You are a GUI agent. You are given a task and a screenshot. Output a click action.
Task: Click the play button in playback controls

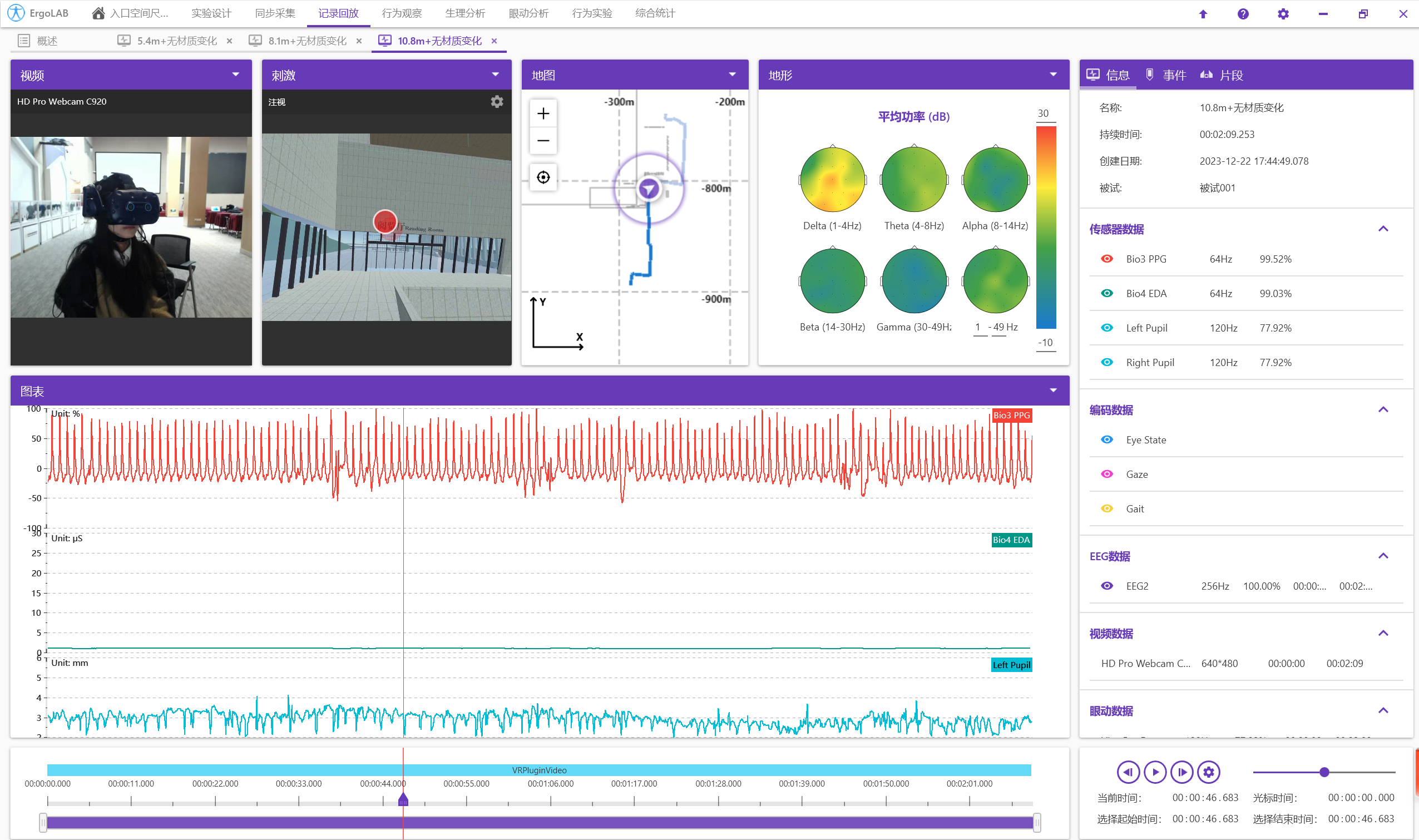(x=1155, y=772)
